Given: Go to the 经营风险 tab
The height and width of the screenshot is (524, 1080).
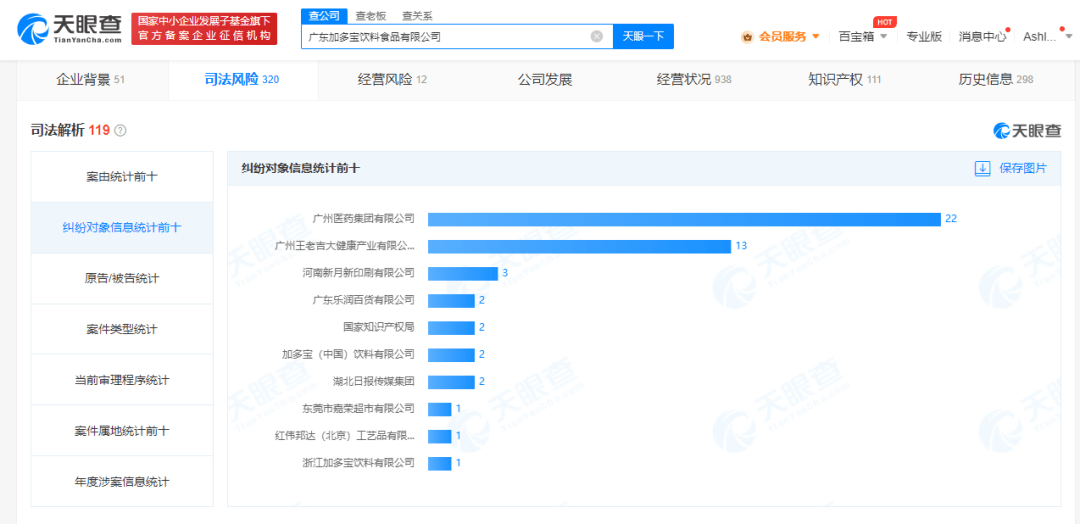Looking at the screenshot, I should coord(392,79).
